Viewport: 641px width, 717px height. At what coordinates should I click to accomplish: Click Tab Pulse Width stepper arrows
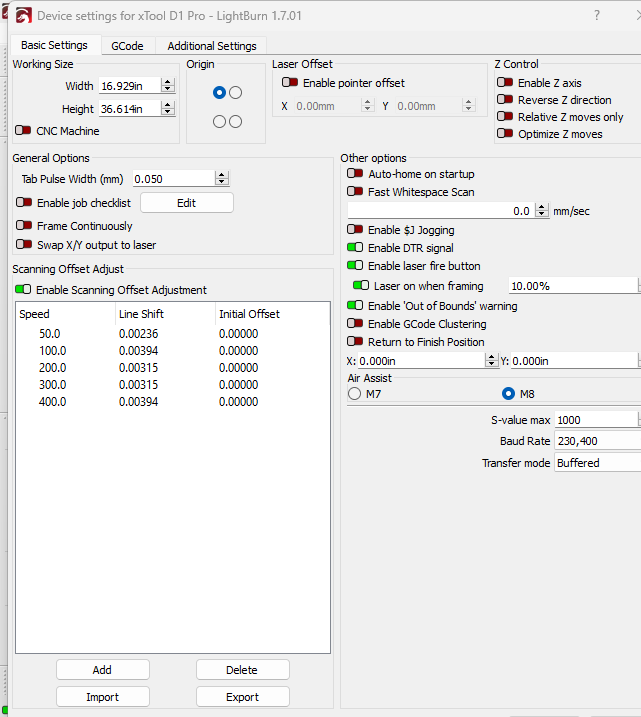222,178
